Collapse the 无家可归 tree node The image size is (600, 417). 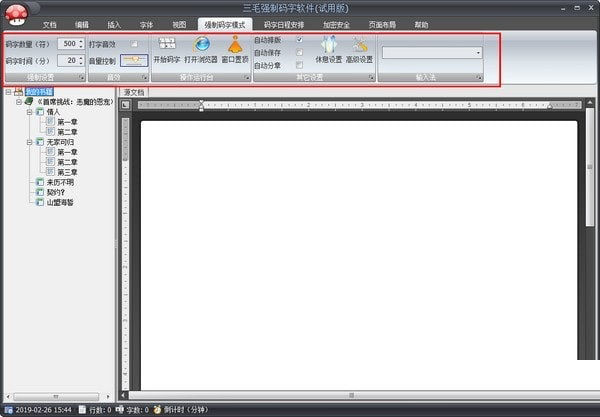pyautogui.click(x=30, y=142)
